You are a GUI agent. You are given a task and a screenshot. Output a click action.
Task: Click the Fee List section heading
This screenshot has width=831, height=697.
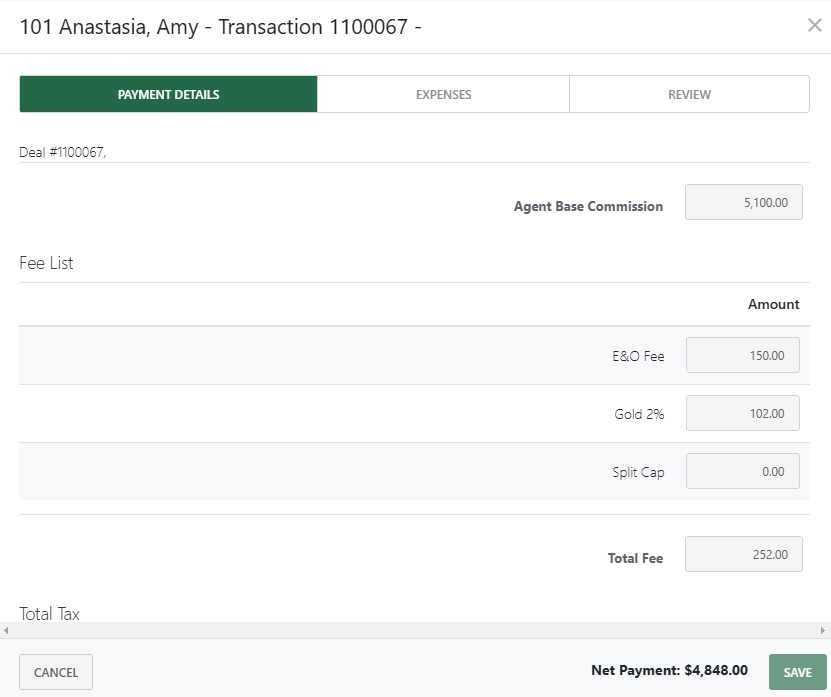(44, 263)
